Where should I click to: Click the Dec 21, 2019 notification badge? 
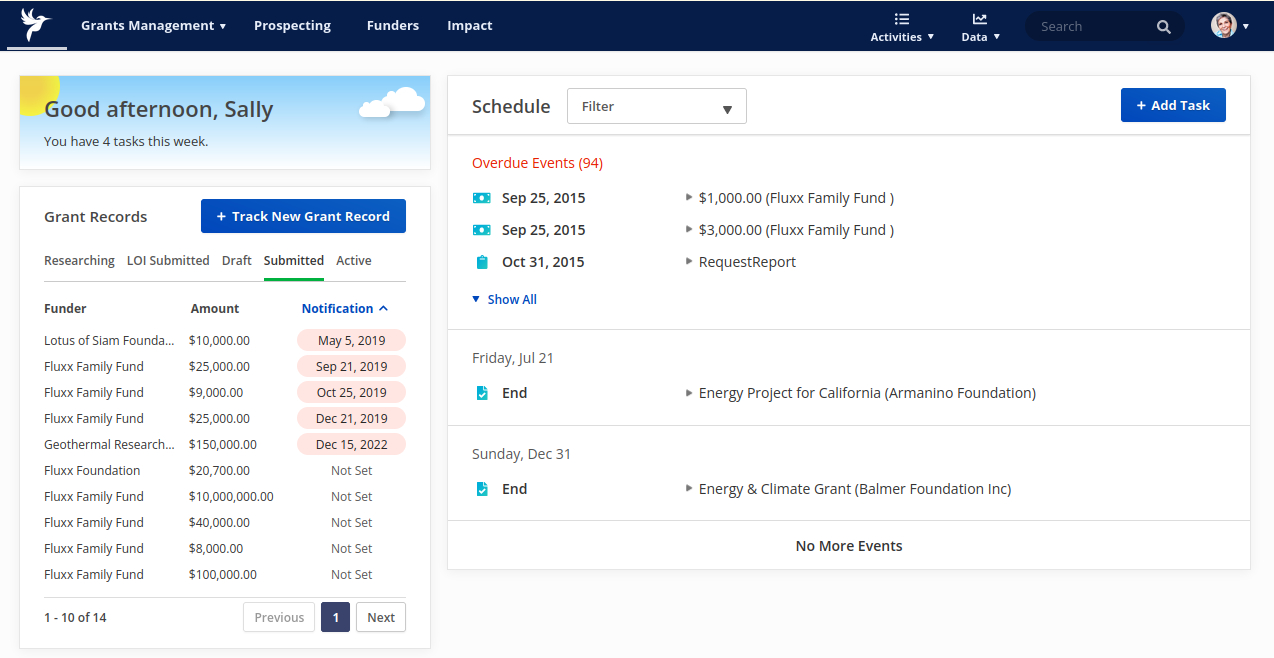tap(351, 418)
